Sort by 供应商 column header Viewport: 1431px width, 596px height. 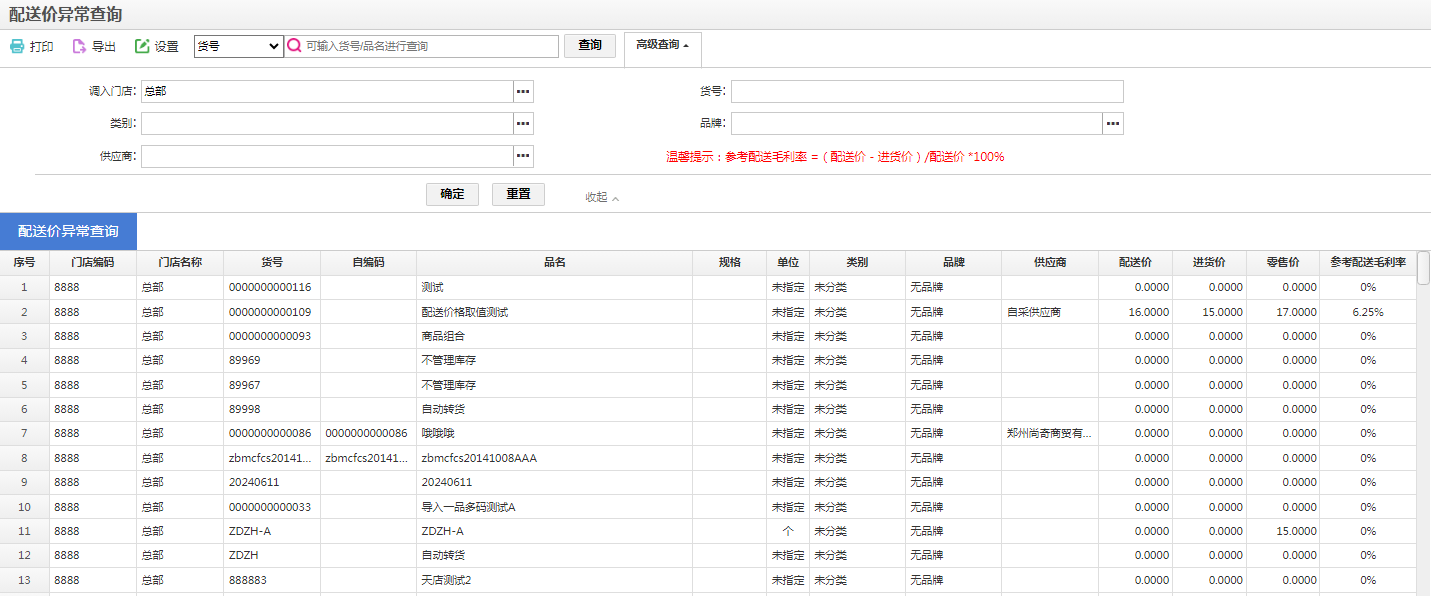tap(1050, 263)
